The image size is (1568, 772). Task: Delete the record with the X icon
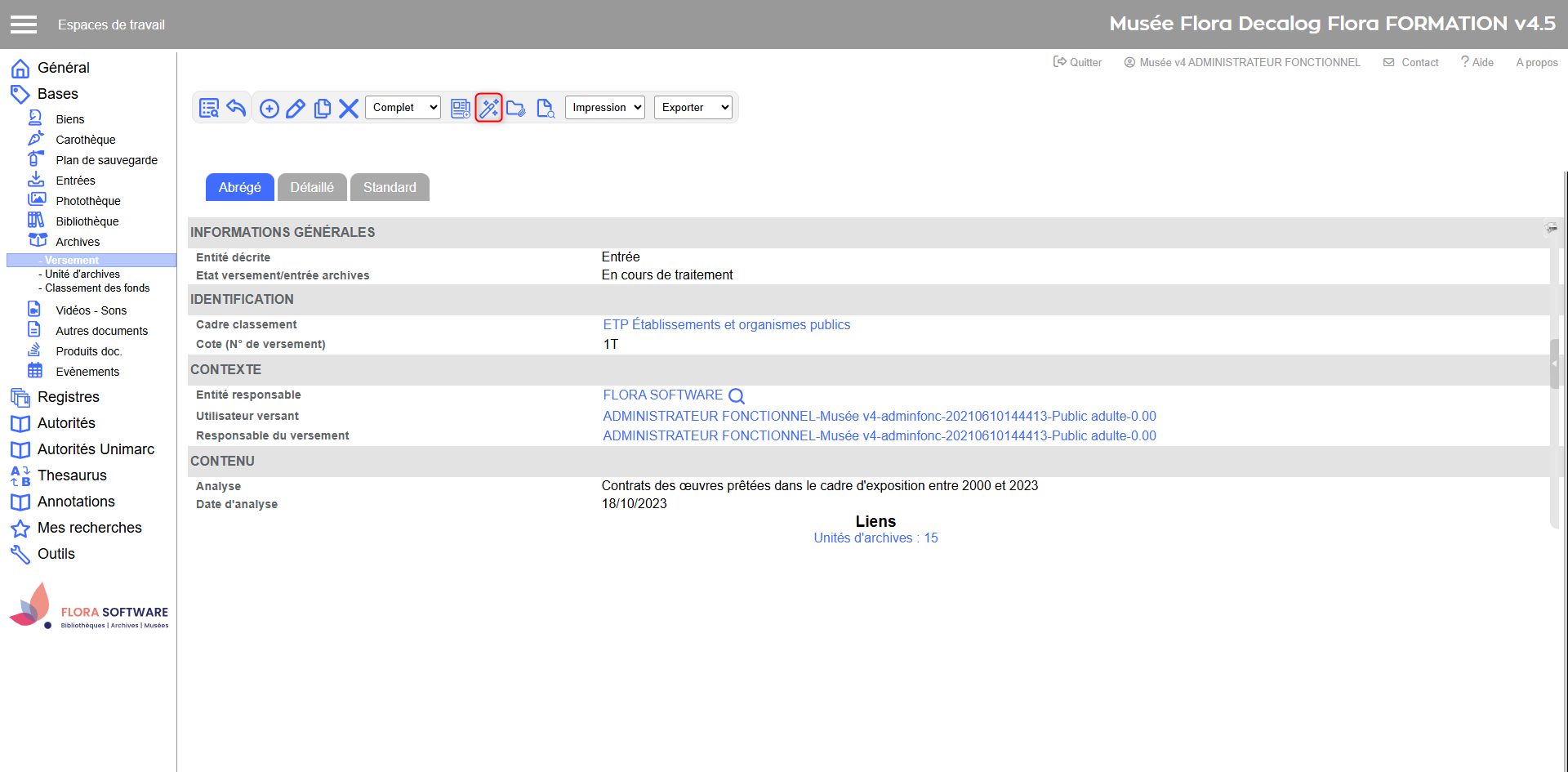point(349,108)
